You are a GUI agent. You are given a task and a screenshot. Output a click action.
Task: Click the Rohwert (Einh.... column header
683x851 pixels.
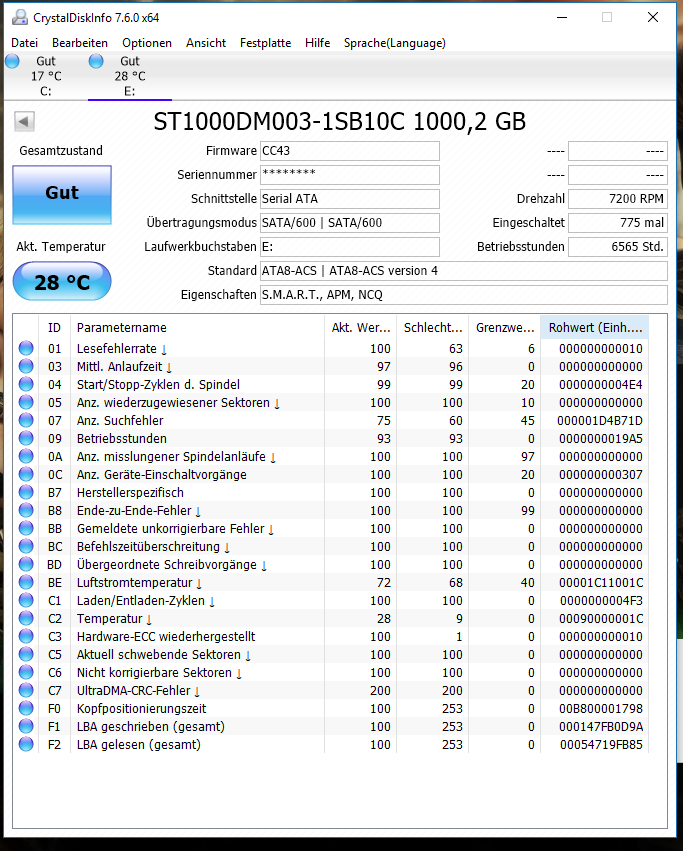pyautogui.click(x=595, y=328)
